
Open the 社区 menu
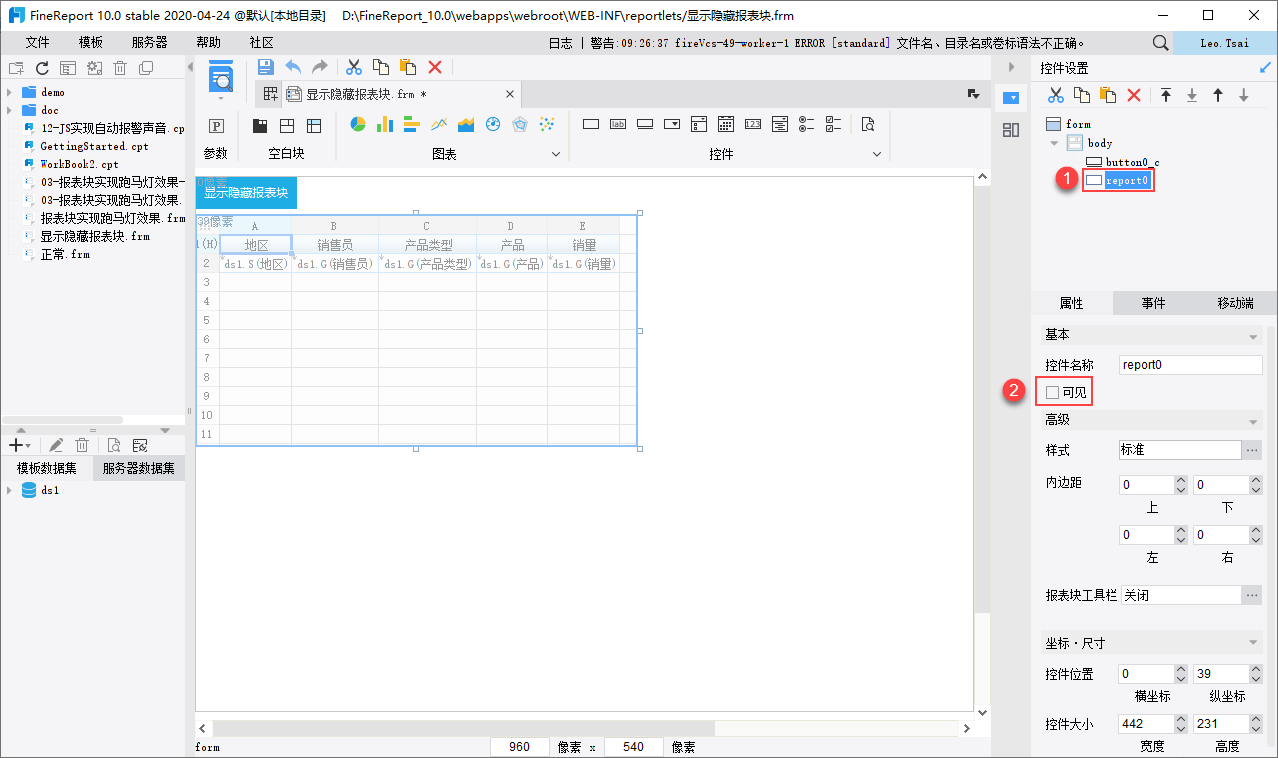pyautogui.click(x=261, y=43)
